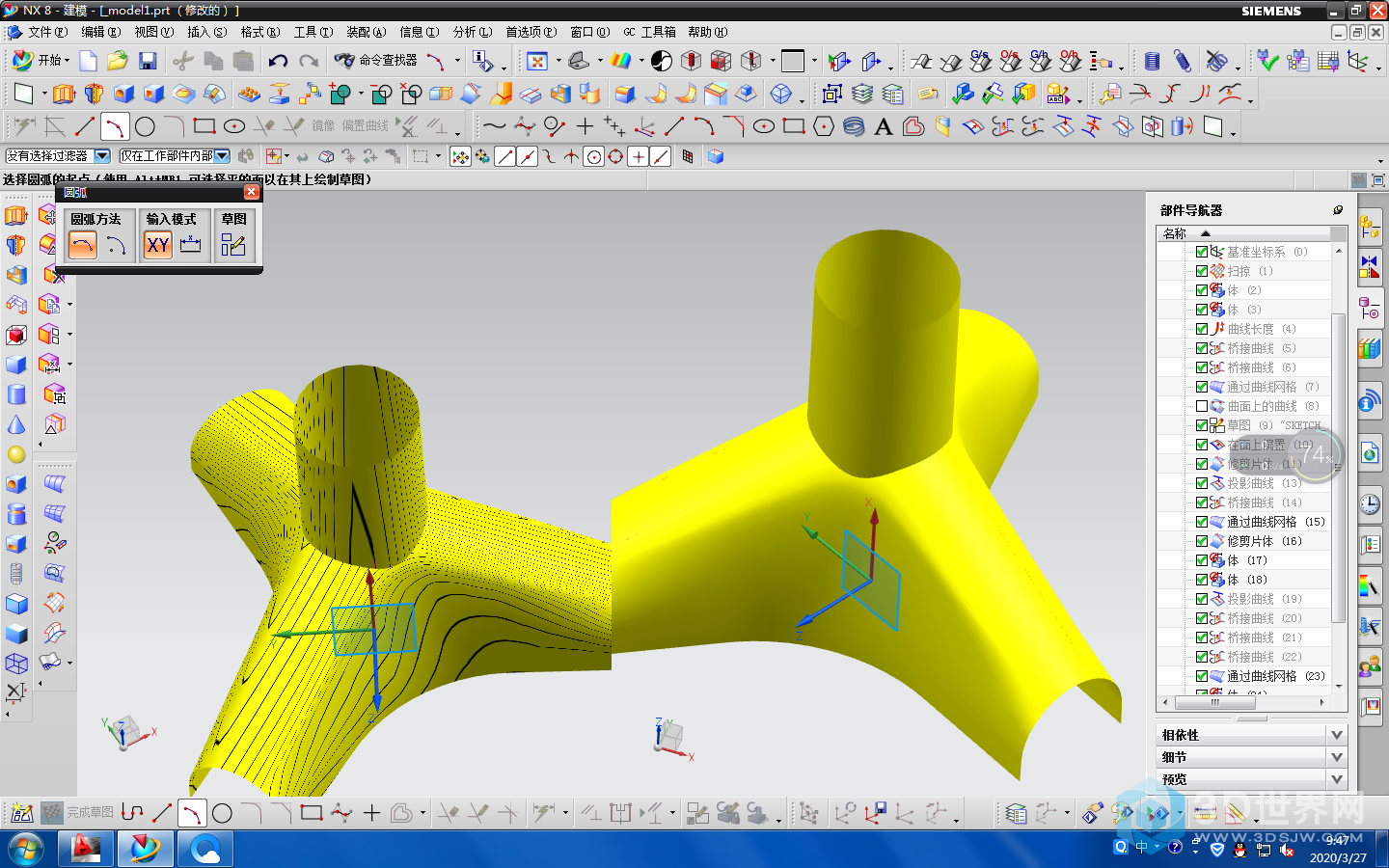Open 仅在工作部件内部 scope dropdown
This screenshot has width=1389, height=868.
(223, 156)
